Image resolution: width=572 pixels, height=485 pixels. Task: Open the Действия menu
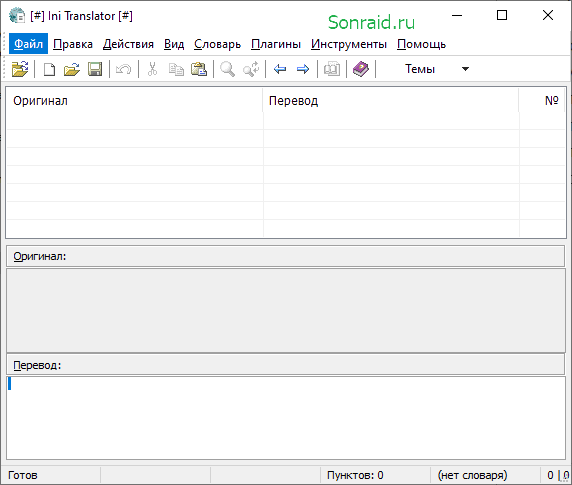tap(128, 44)
